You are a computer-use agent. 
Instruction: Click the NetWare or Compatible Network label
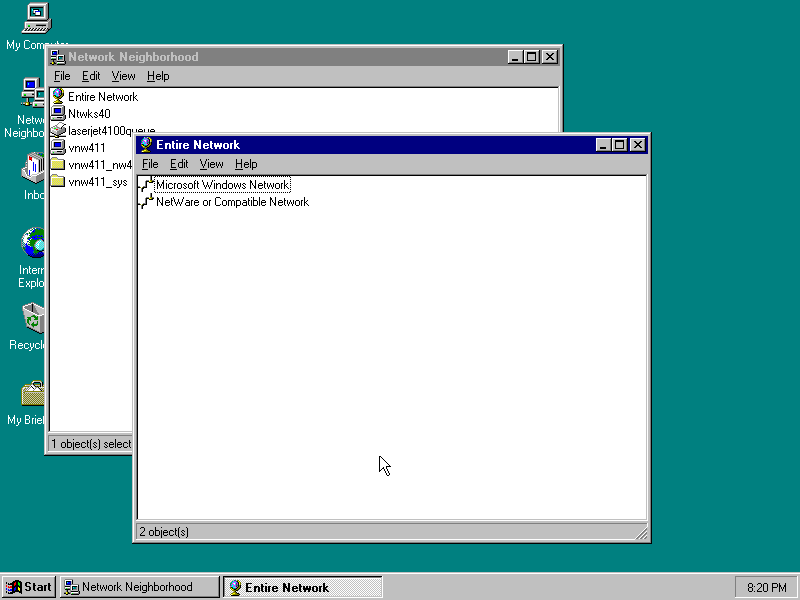point(233,202)
